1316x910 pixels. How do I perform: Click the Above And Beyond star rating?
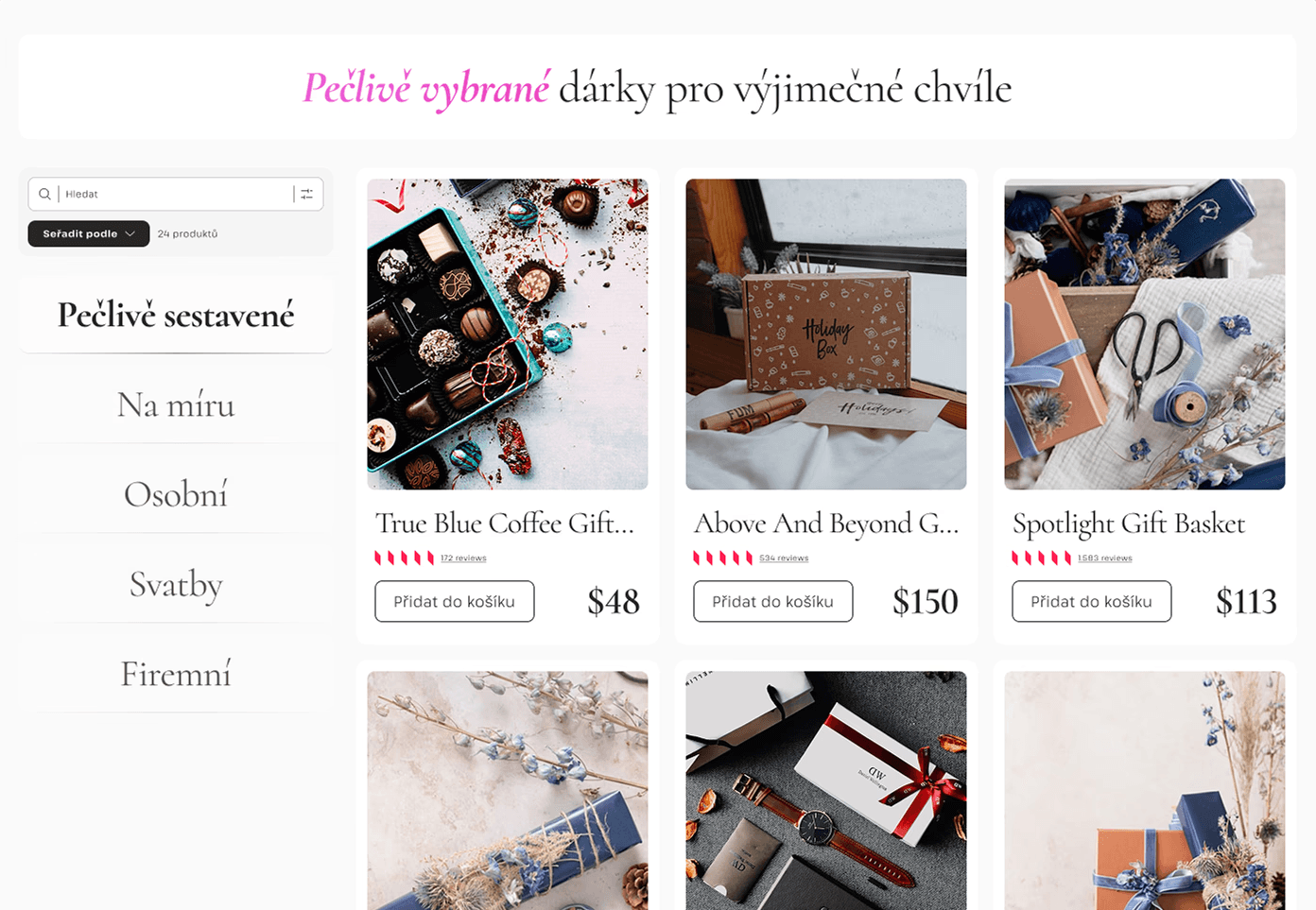tap(723, 558)
